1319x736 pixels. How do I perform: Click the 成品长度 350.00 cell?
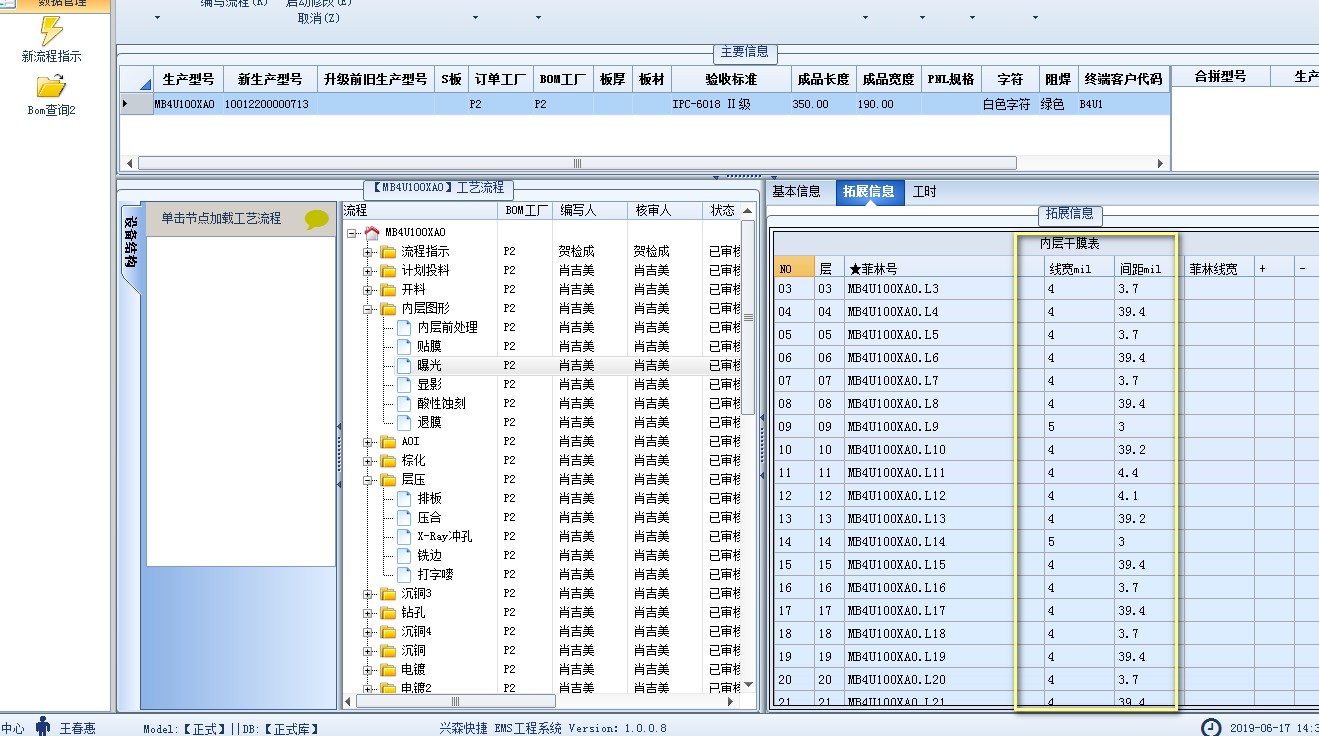pyautogui.click(x=824, y=103)
